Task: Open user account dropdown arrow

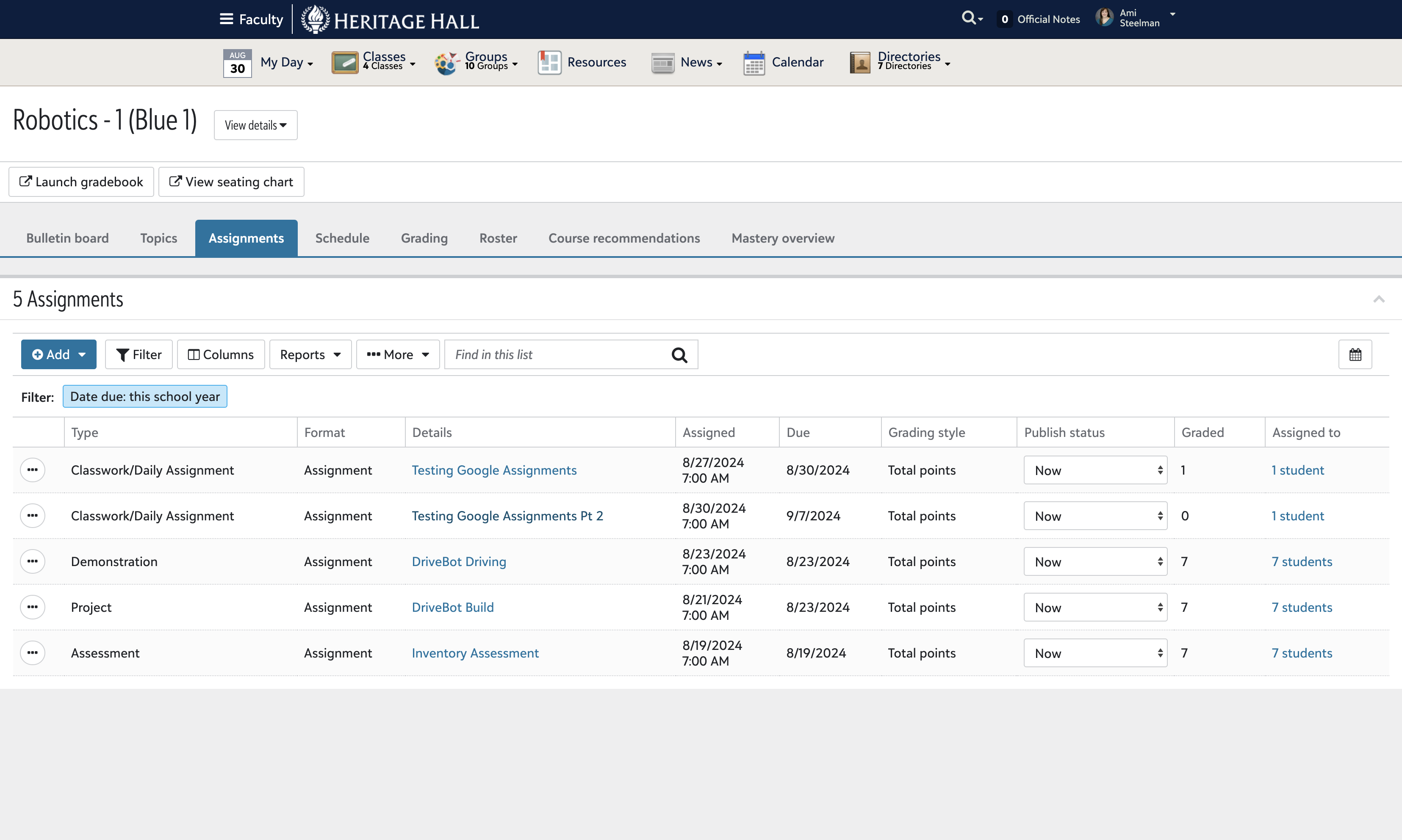Action: [x=1173, y=14]
